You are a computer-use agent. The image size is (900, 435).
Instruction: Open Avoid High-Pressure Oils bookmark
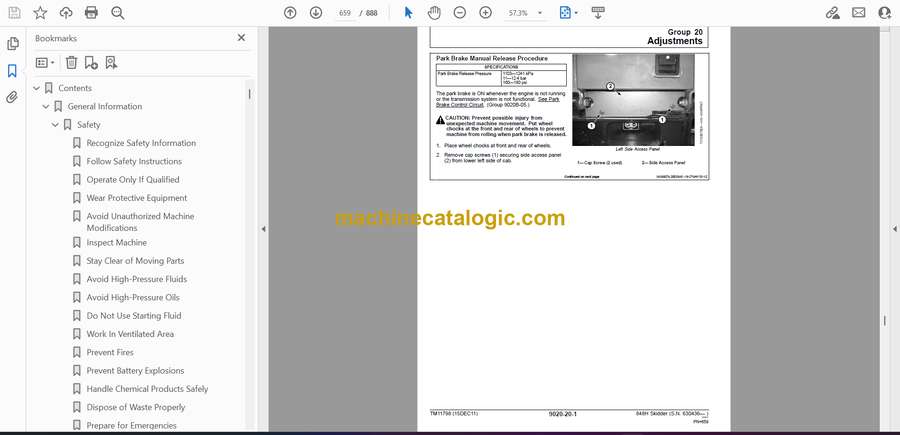(133, 297)
